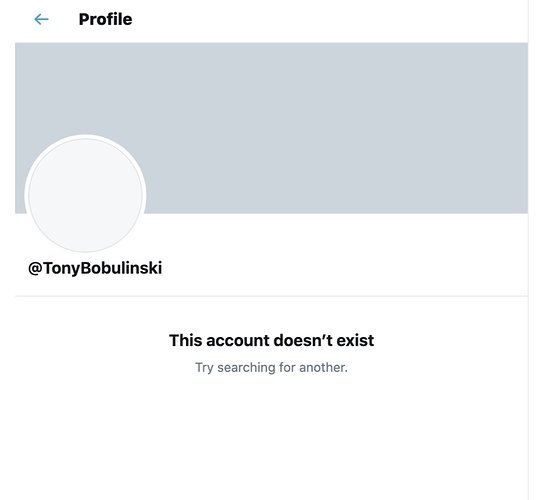Click the "Try searching for another." text
Image resolution: width=555 pixels, height=500 pixels.
click(271, 367)
